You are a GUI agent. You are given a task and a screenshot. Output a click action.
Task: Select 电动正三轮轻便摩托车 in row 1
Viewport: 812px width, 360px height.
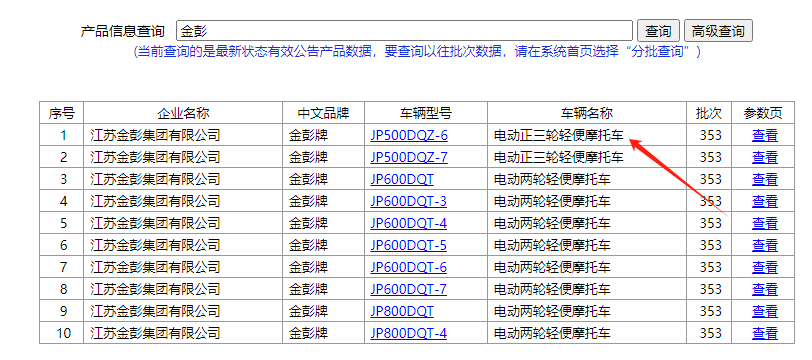[x=559, y=136]
